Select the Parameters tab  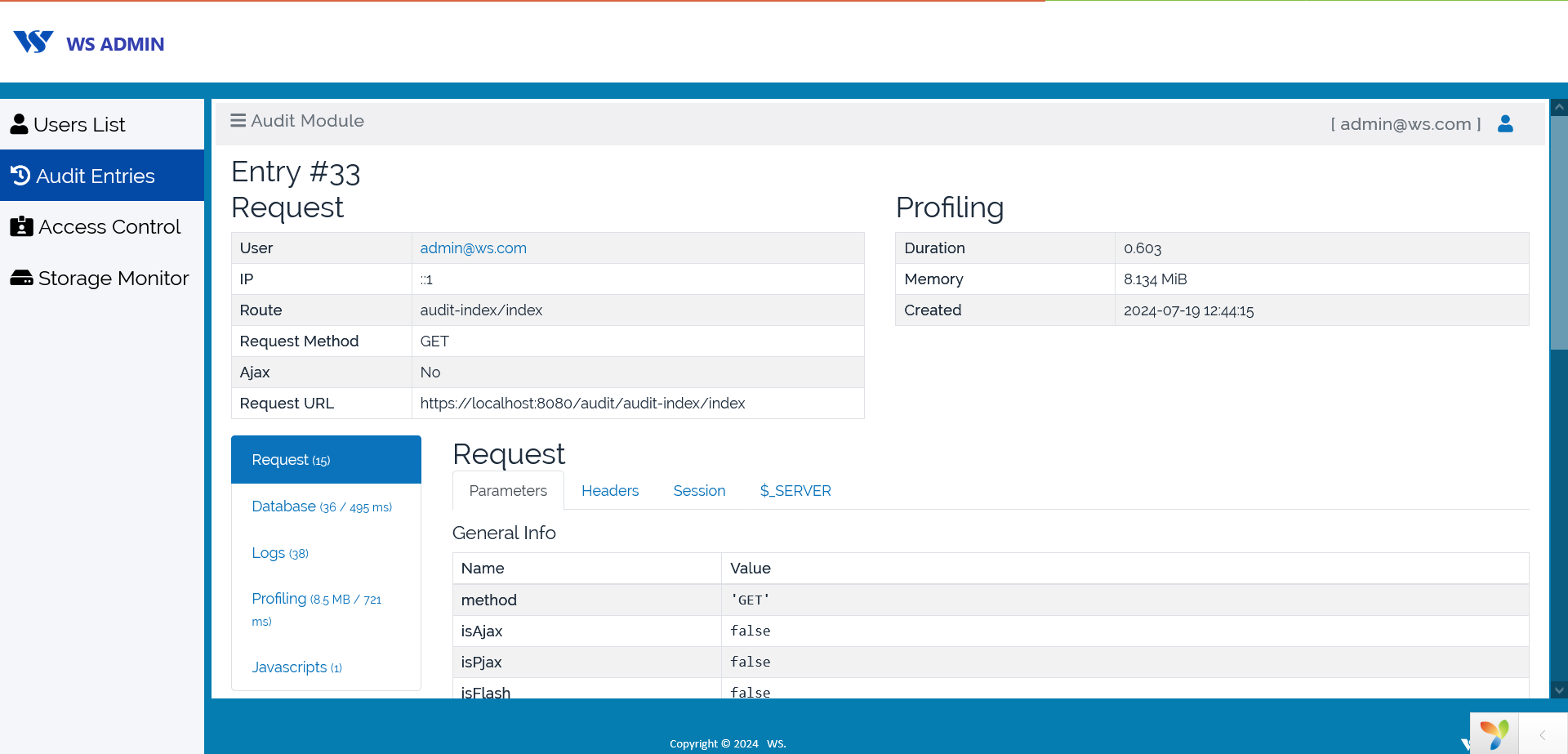508,491
